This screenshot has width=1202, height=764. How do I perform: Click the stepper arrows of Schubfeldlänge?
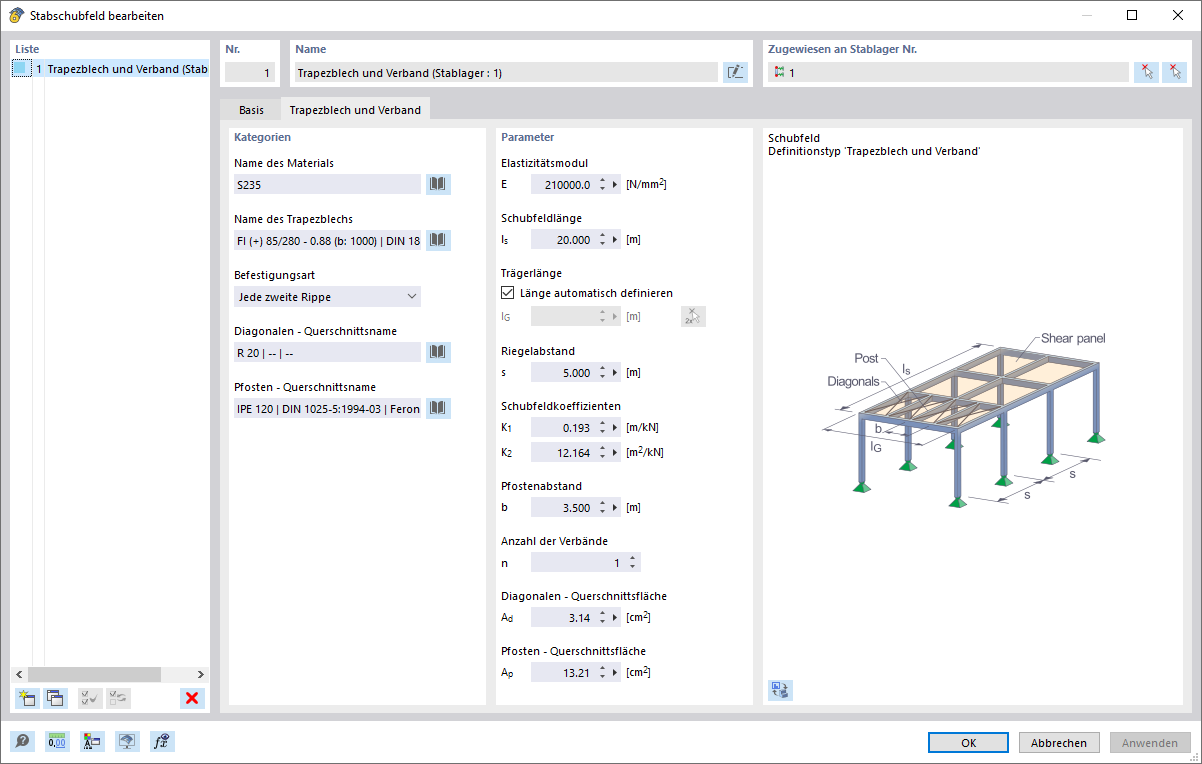tap(602, 240)
